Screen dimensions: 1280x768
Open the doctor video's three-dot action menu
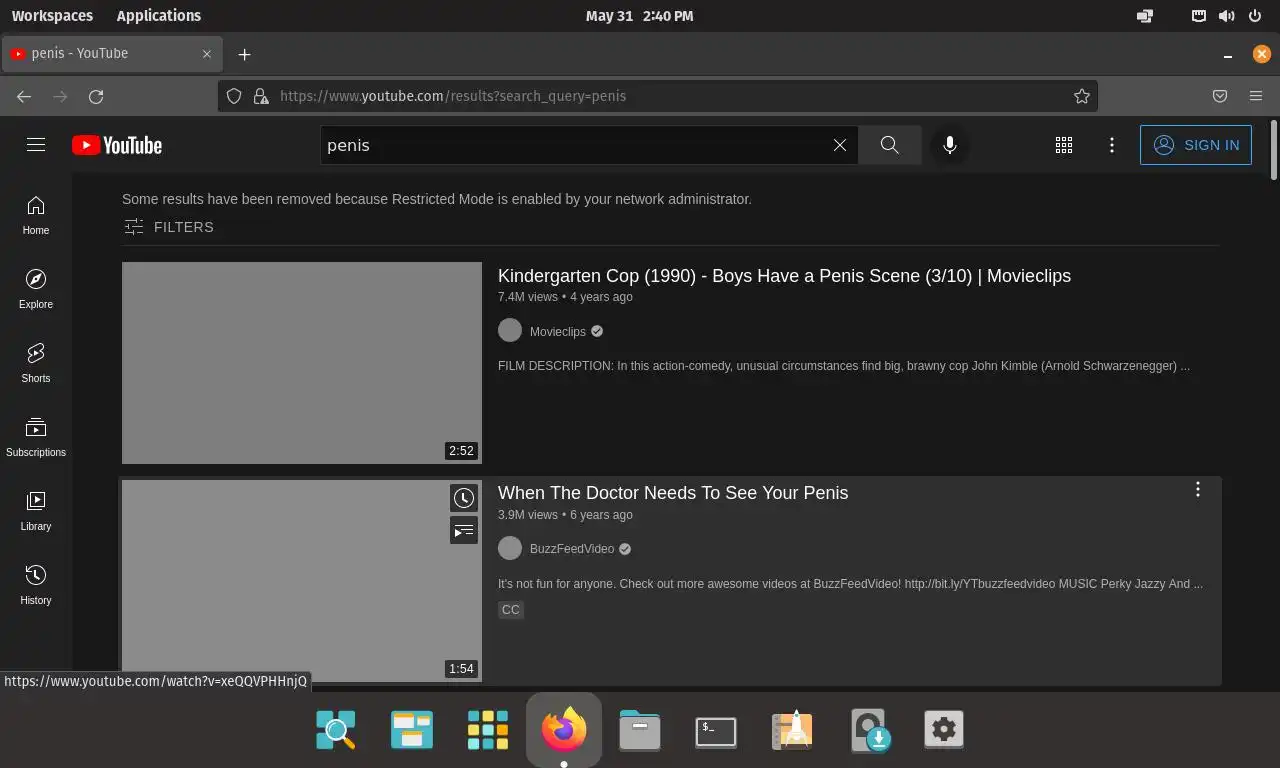point(1198,489)
